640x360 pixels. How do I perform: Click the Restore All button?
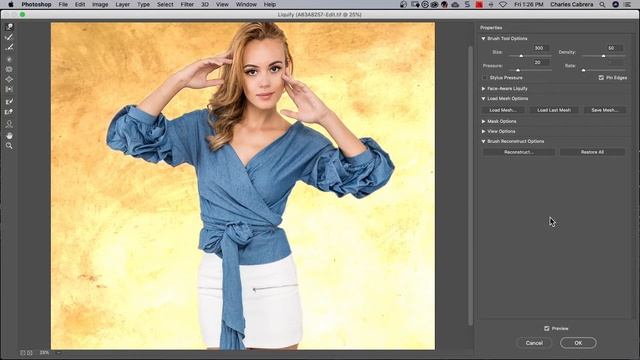(592, 152)
